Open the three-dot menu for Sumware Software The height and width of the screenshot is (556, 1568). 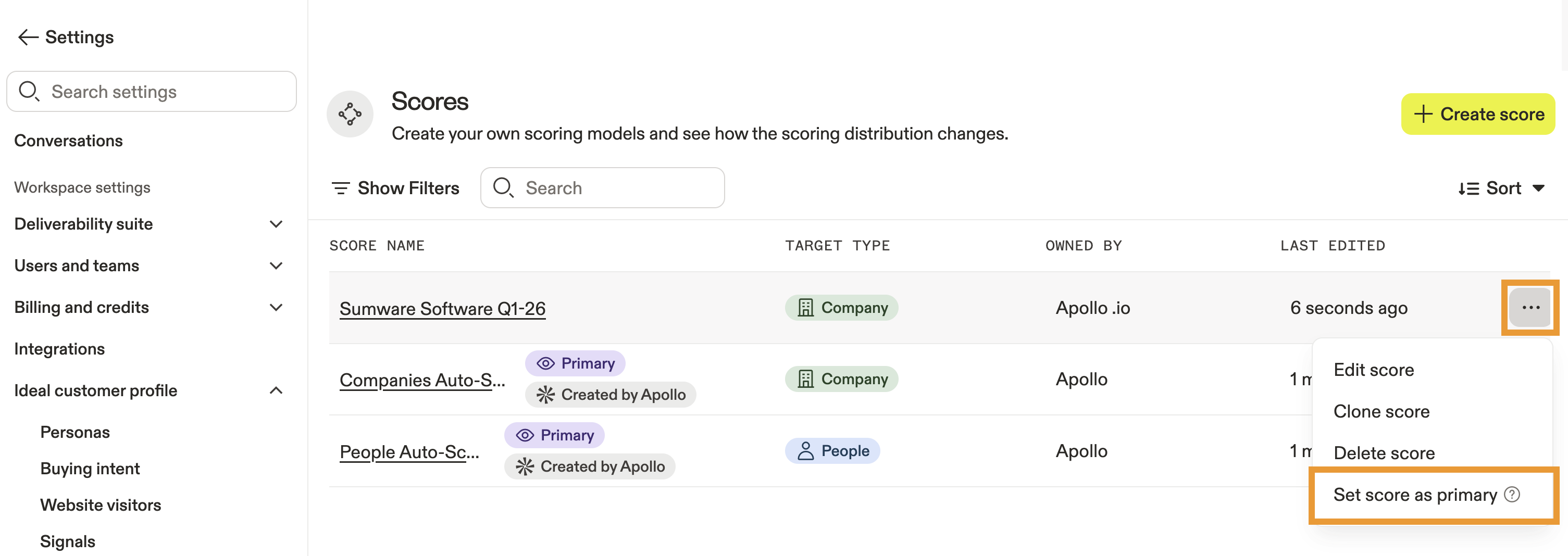1530,308
